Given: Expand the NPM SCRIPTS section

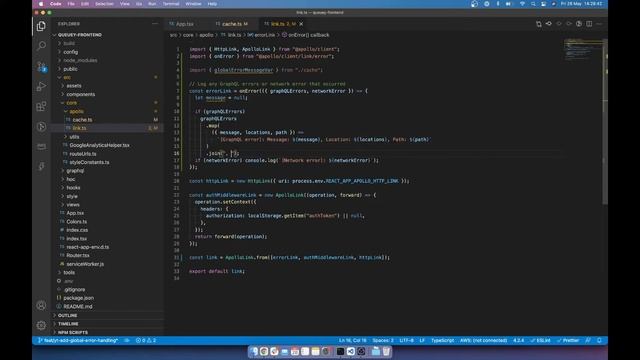Looking at the screenshot, I should pyautogui.click(x=73, y=332).
